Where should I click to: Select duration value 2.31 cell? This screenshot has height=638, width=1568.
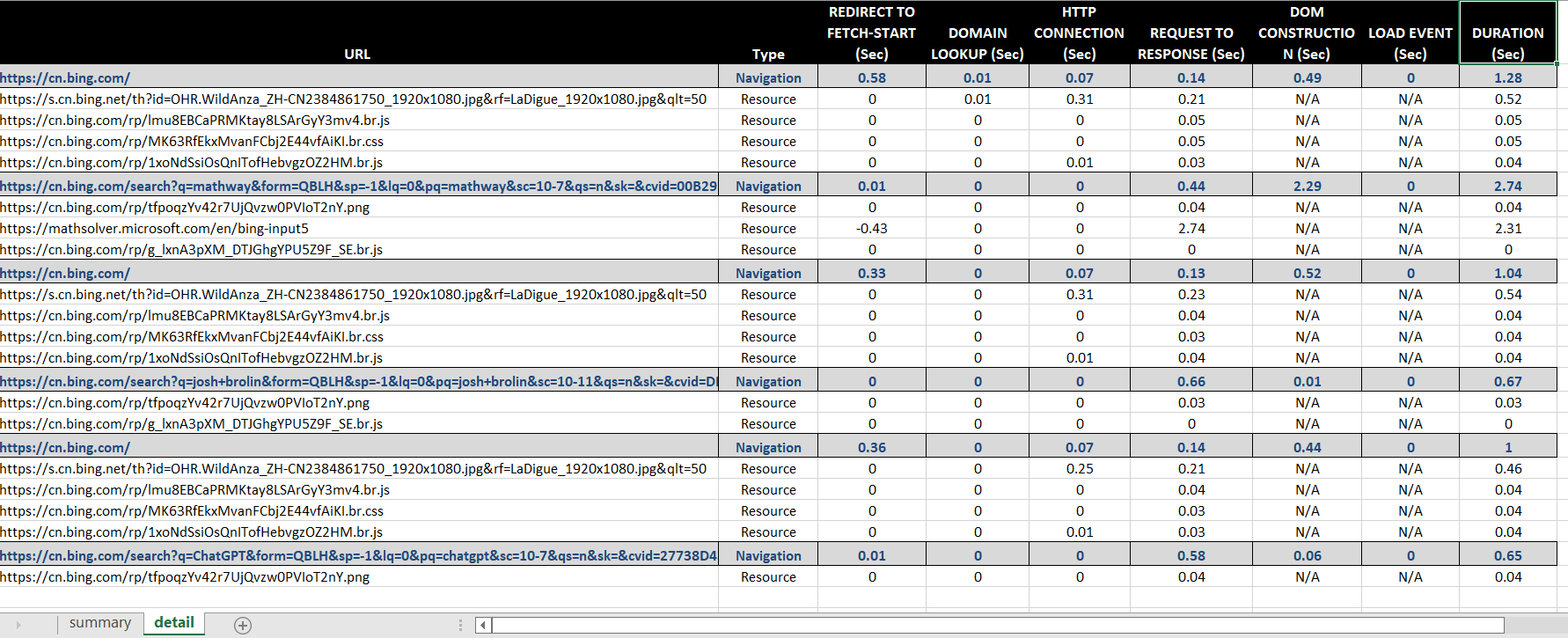[1508, 229]
